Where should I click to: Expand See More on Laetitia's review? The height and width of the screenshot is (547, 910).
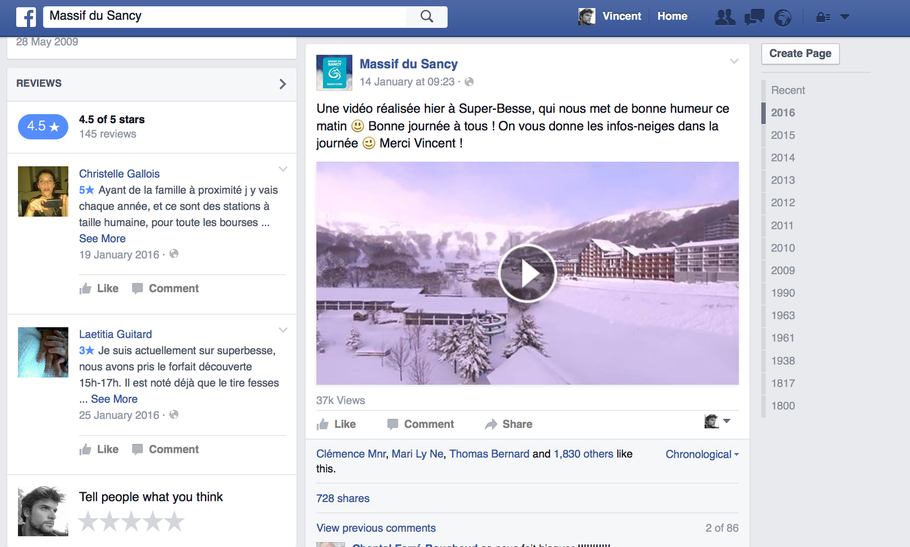click(114, 399)
